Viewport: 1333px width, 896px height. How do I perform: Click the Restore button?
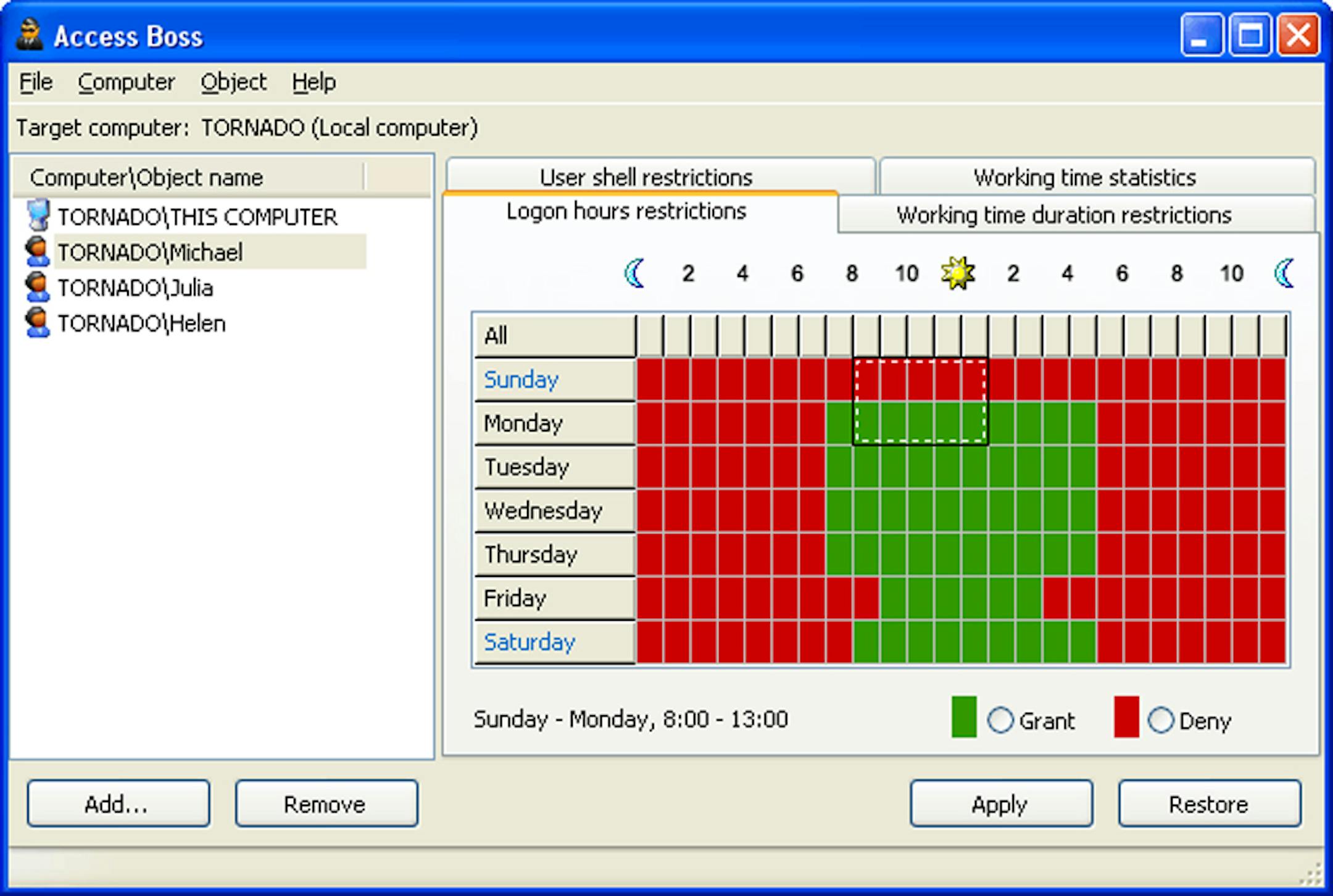point(1210,803)
